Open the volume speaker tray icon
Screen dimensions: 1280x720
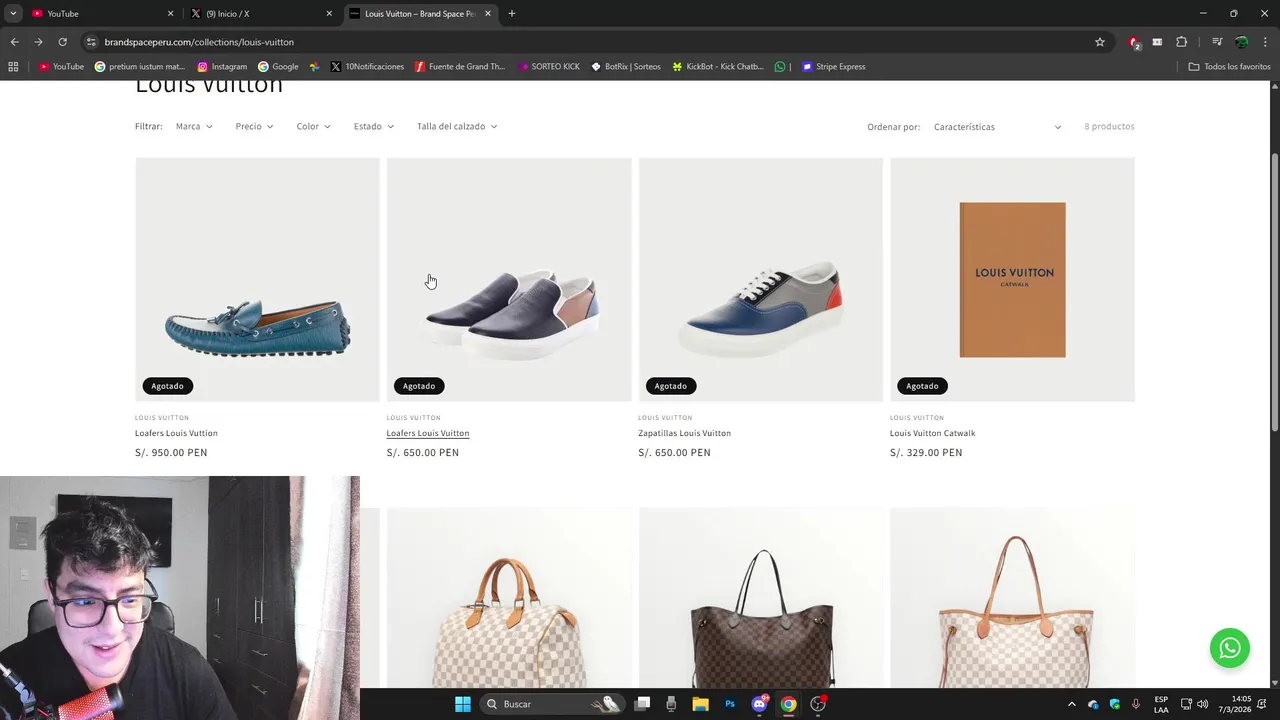(x=1202, y=704)
